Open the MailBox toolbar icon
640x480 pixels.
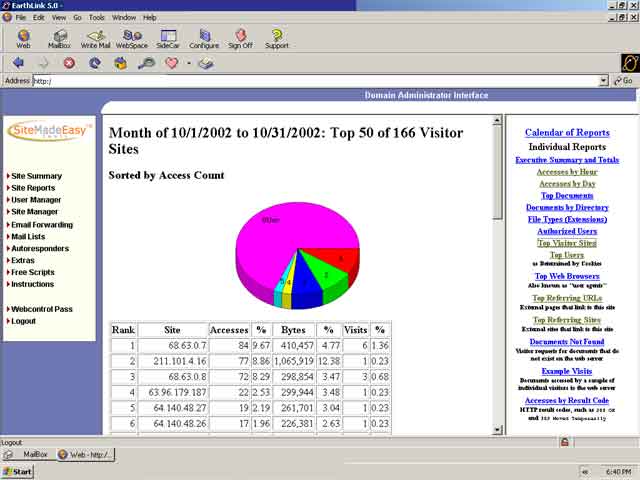click(59, 39)
